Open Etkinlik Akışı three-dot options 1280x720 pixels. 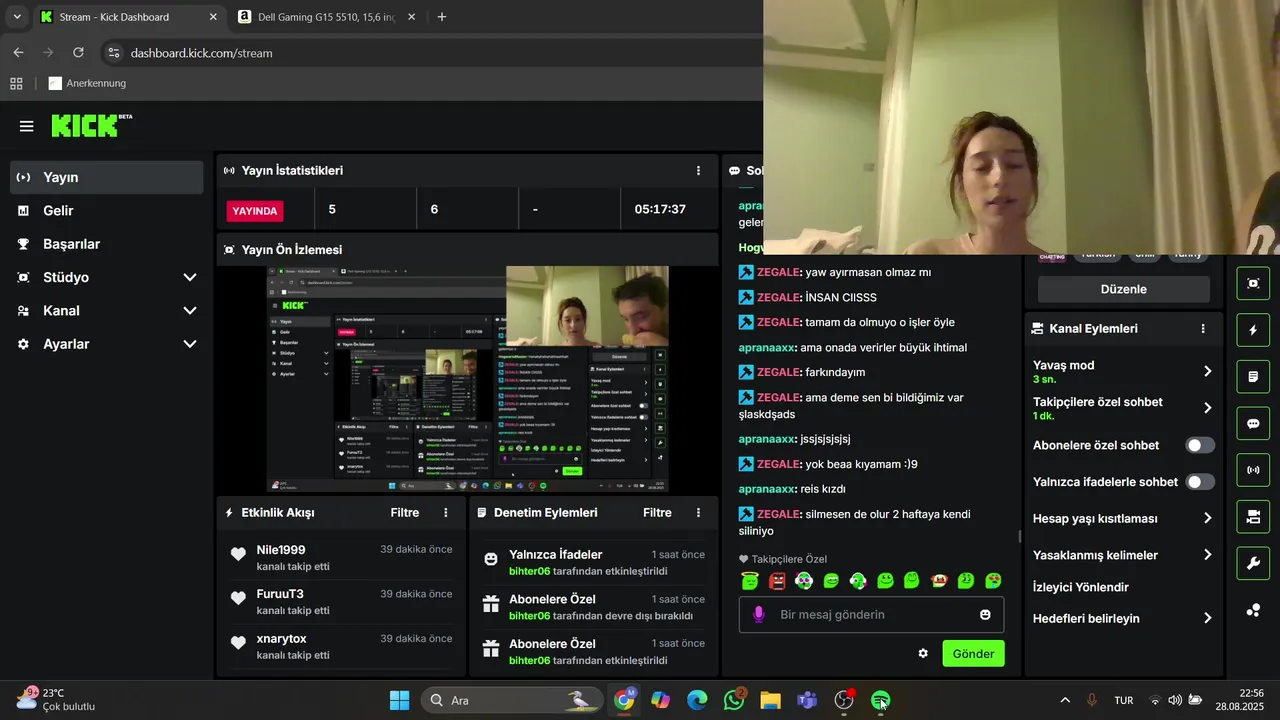pos(446,513)
